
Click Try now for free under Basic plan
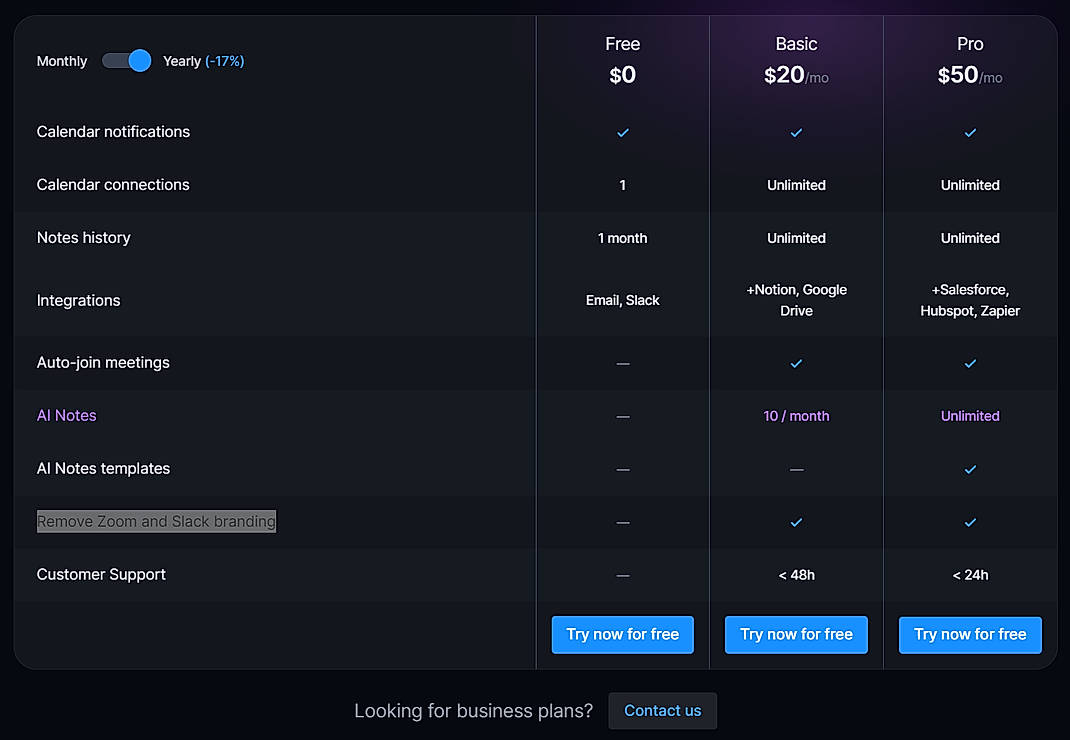[x=796, y=634]
